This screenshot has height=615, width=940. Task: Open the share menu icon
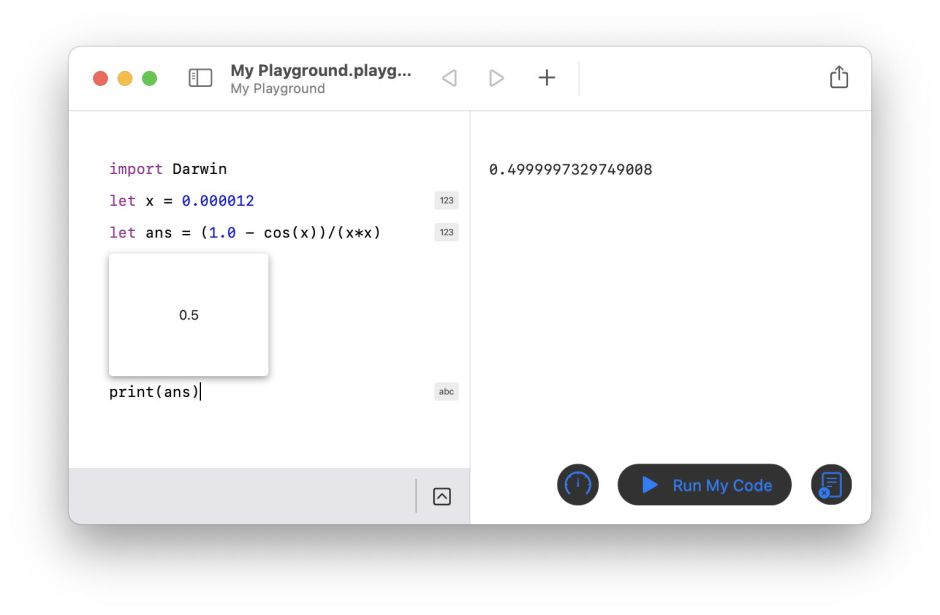[838, 78]
